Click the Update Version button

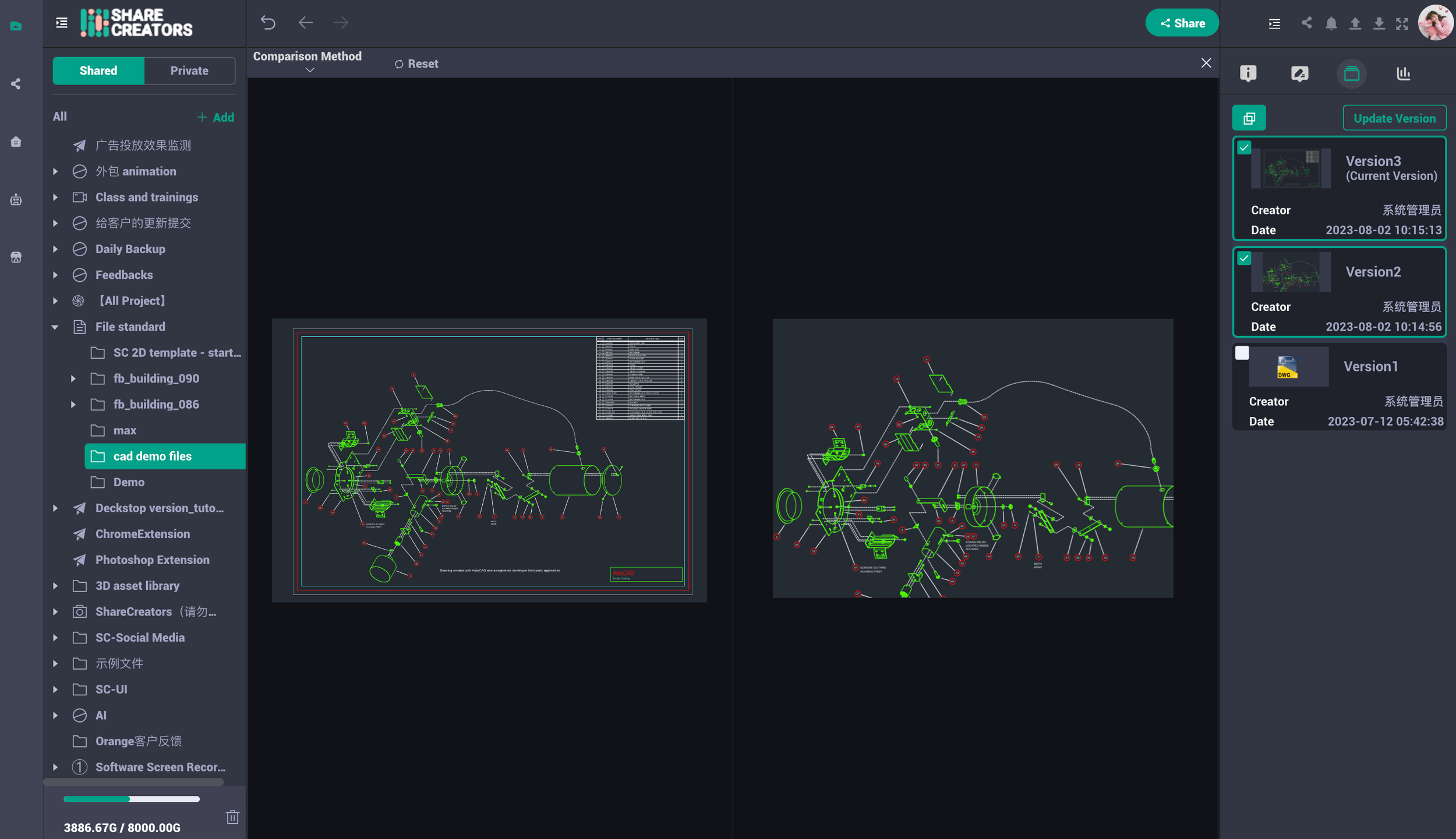[x=1394, y=118]
